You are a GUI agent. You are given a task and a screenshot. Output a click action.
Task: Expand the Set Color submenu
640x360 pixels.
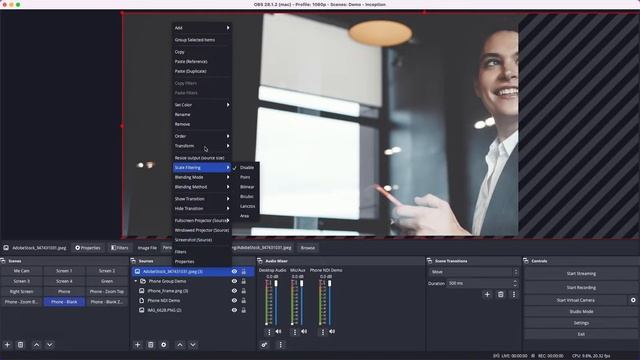(202, 105)
